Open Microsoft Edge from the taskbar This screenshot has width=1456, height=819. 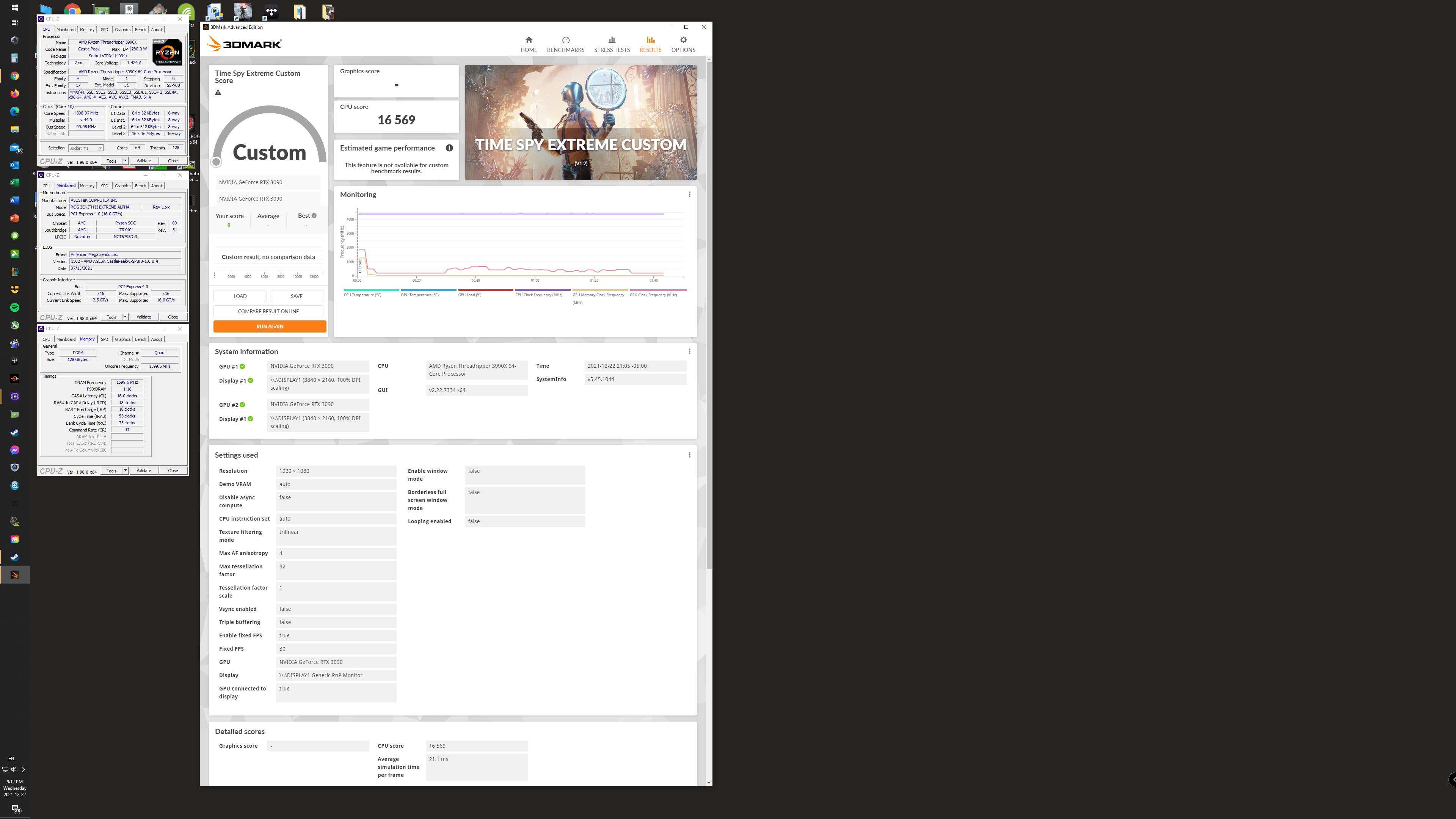[15, 111]
